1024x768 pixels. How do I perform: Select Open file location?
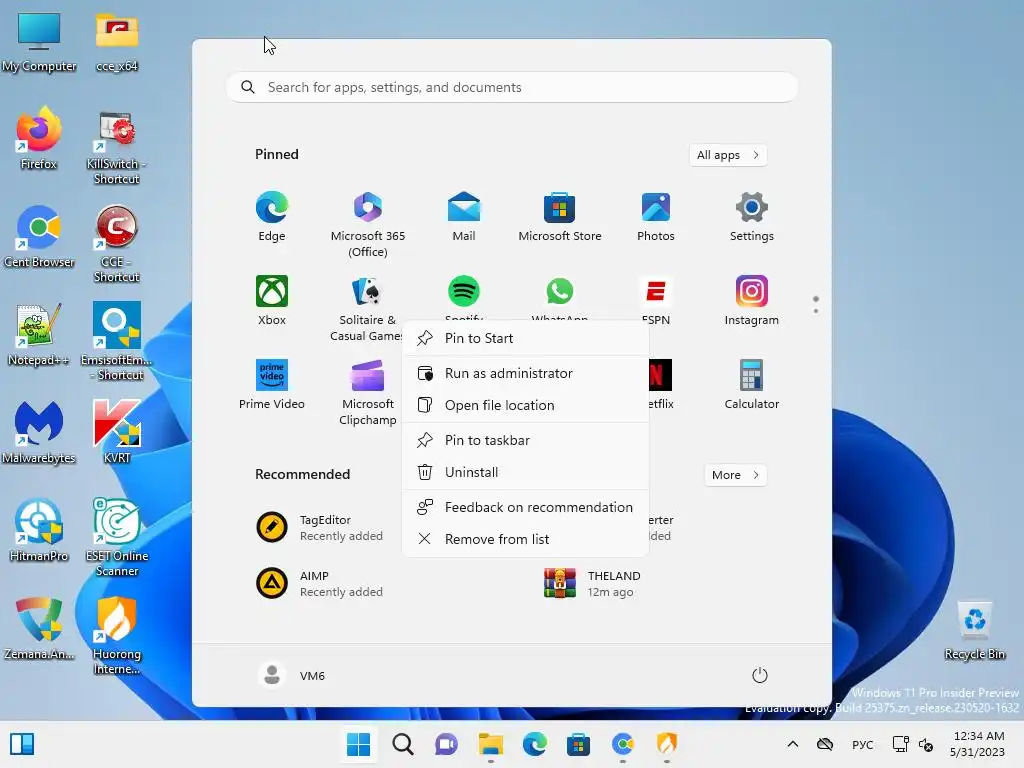[x=525, y=405]
